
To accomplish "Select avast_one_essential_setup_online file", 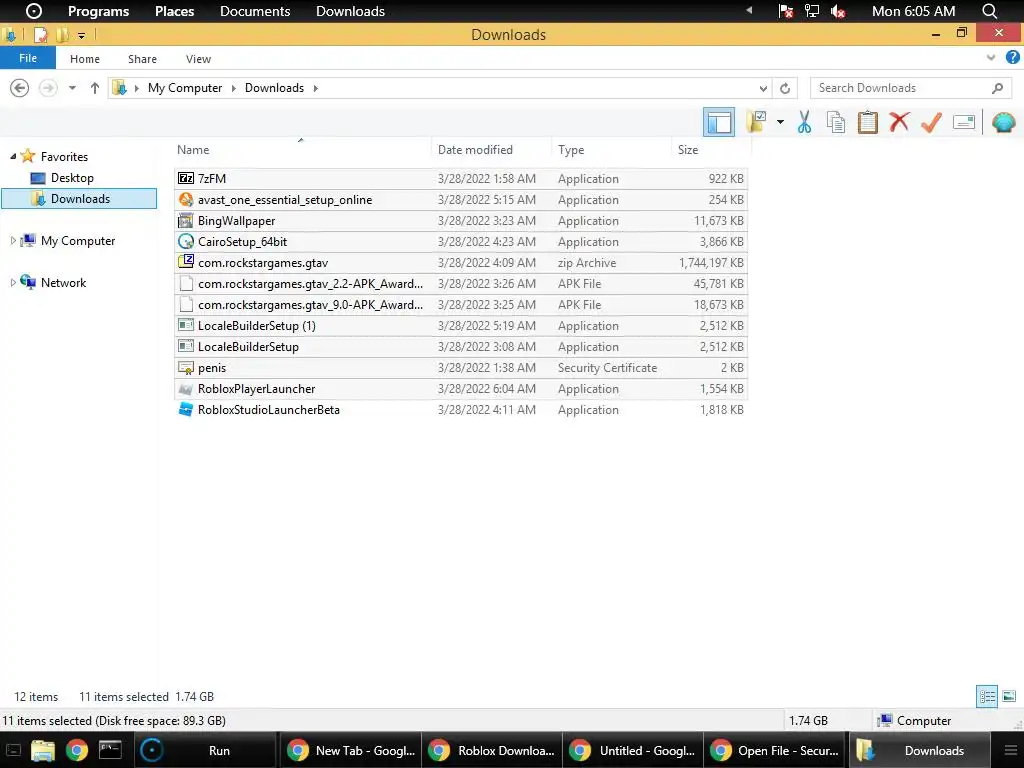I will (x=461, y=200).
